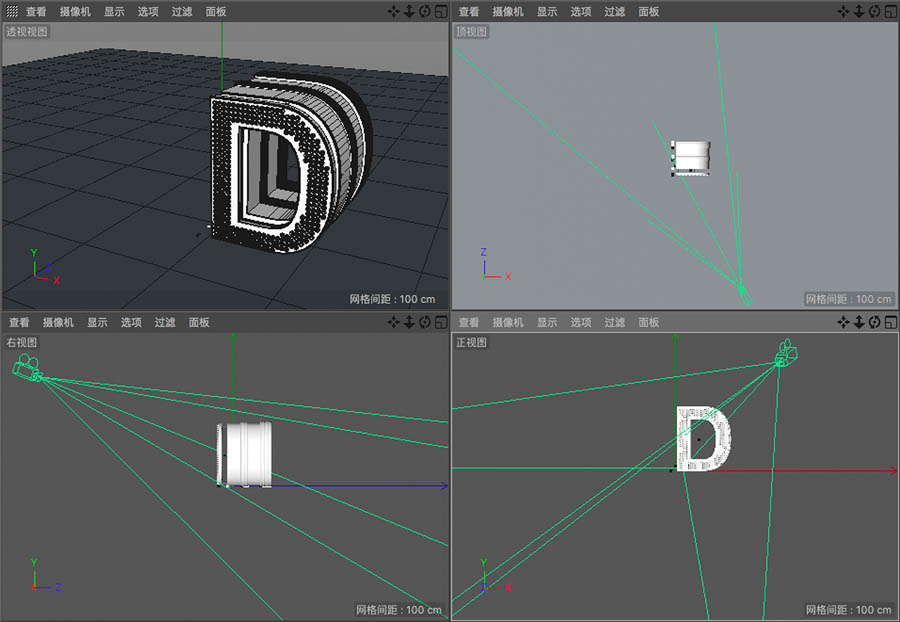
Task: Open the 面板 menu in front viewport
Action: pos(649,322)
